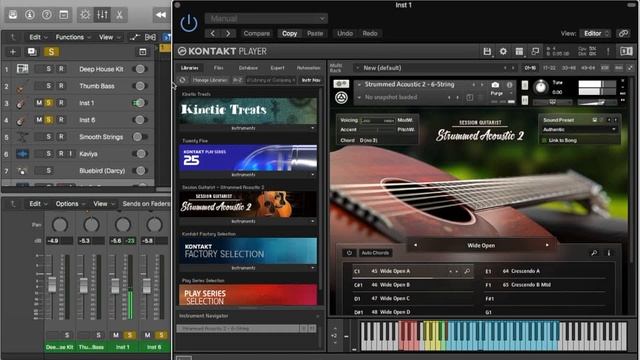Click the Voicing slider
The width and height of the screenshot is (640, 360).
(378, 121)
